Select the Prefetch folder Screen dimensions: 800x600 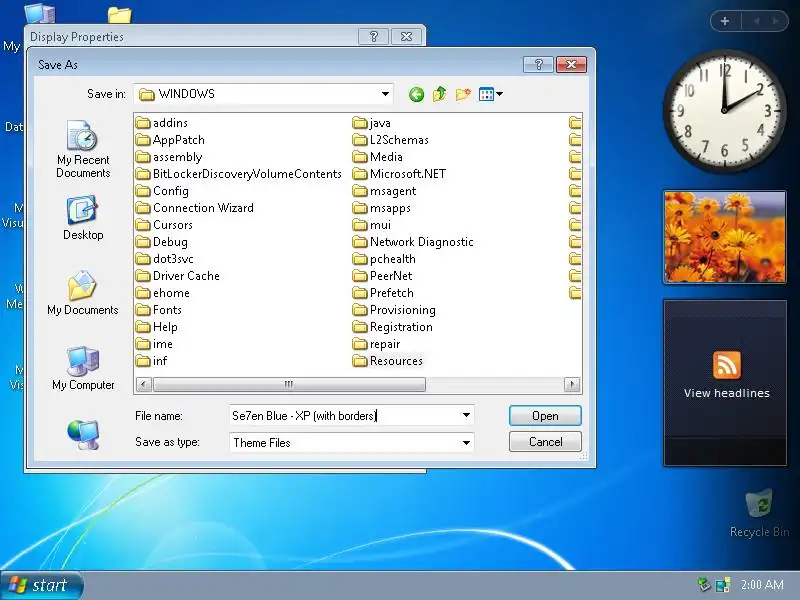(384, 293)
